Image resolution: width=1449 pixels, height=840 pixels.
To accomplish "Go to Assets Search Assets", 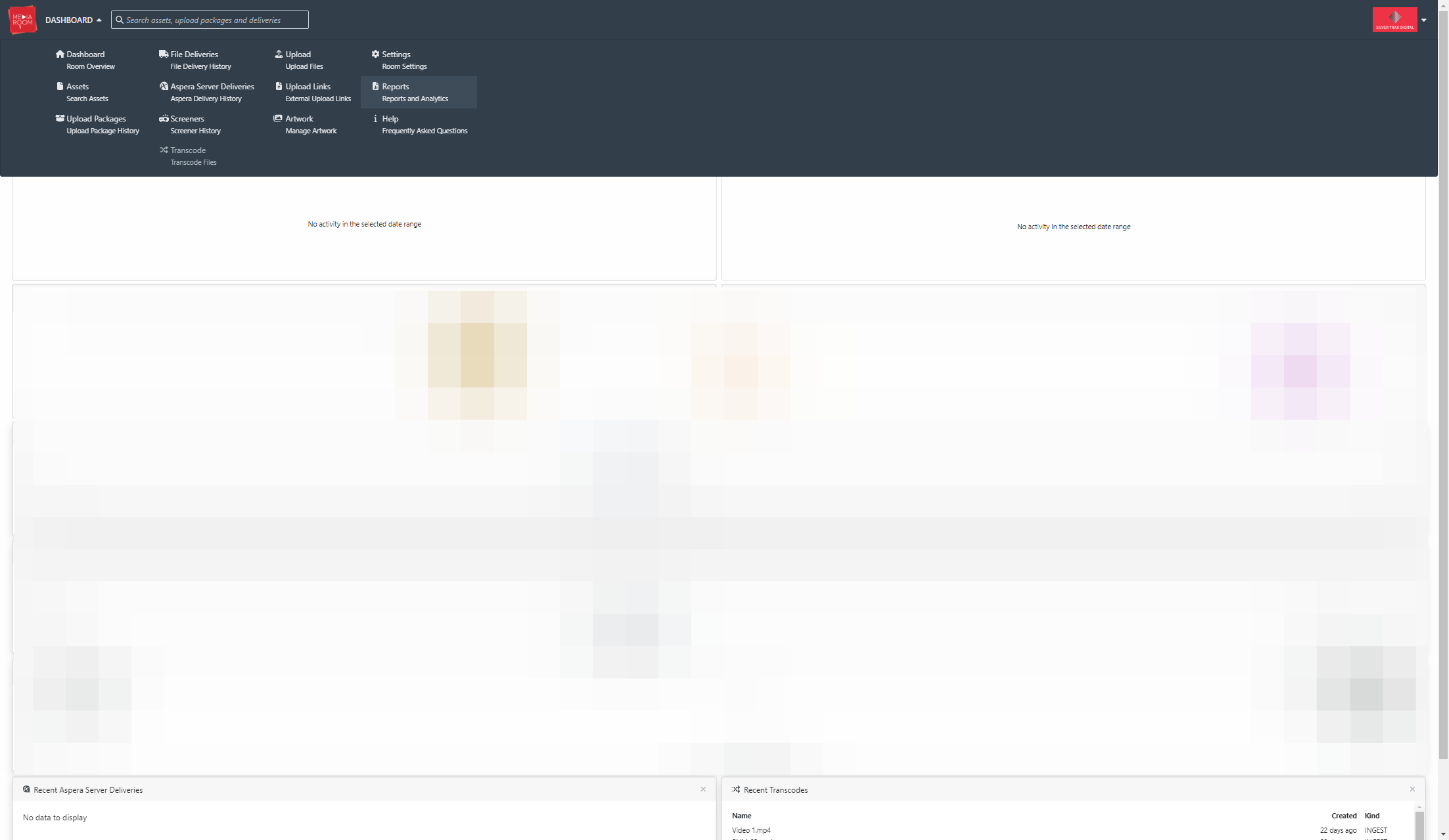I will click(x=82, y=92).
